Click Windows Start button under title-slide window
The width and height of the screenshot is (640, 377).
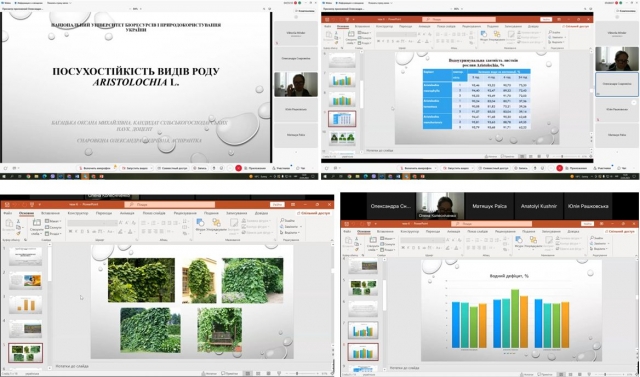coord(4,176)
